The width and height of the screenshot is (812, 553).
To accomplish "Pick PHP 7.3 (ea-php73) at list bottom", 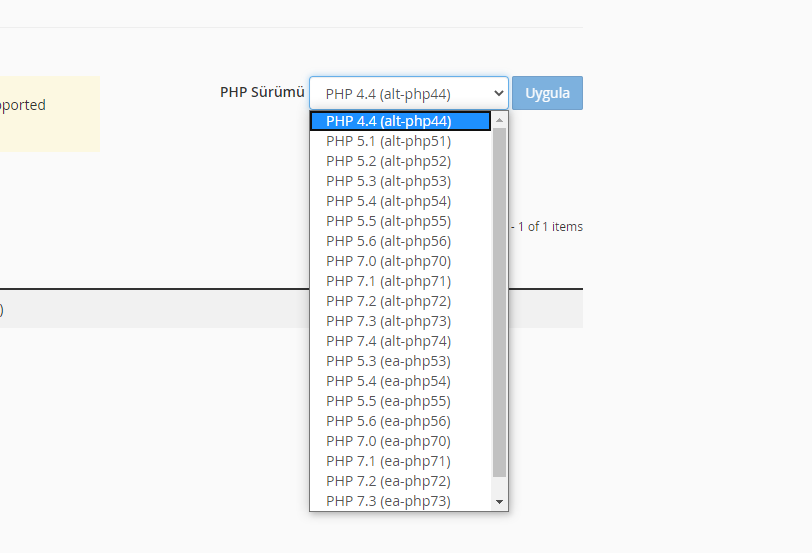I will pos(400,501).
